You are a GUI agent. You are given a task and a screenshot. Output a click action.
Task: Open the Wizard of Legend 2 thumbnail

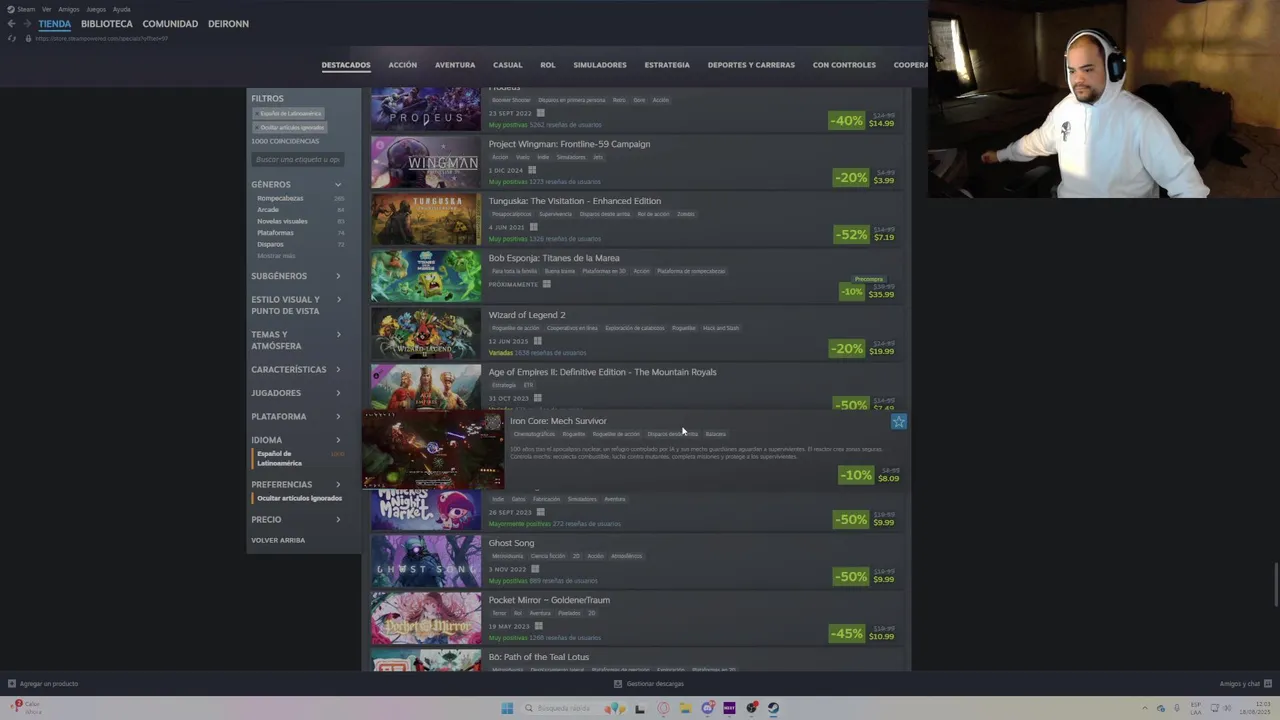tap(426, 333)
